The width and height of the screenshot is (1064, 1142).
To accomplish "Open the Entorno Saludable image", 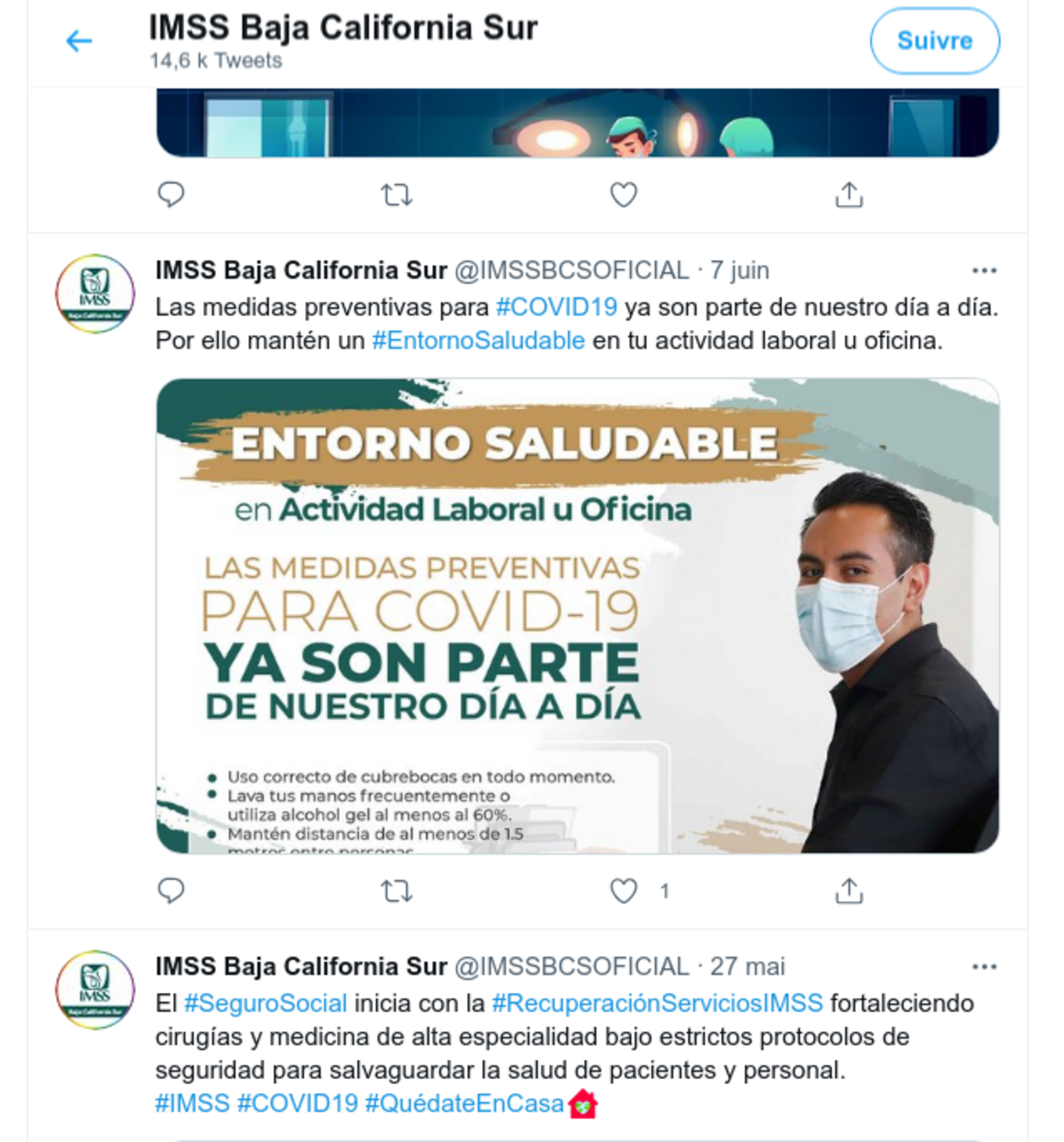I will (x=577, y=615).
